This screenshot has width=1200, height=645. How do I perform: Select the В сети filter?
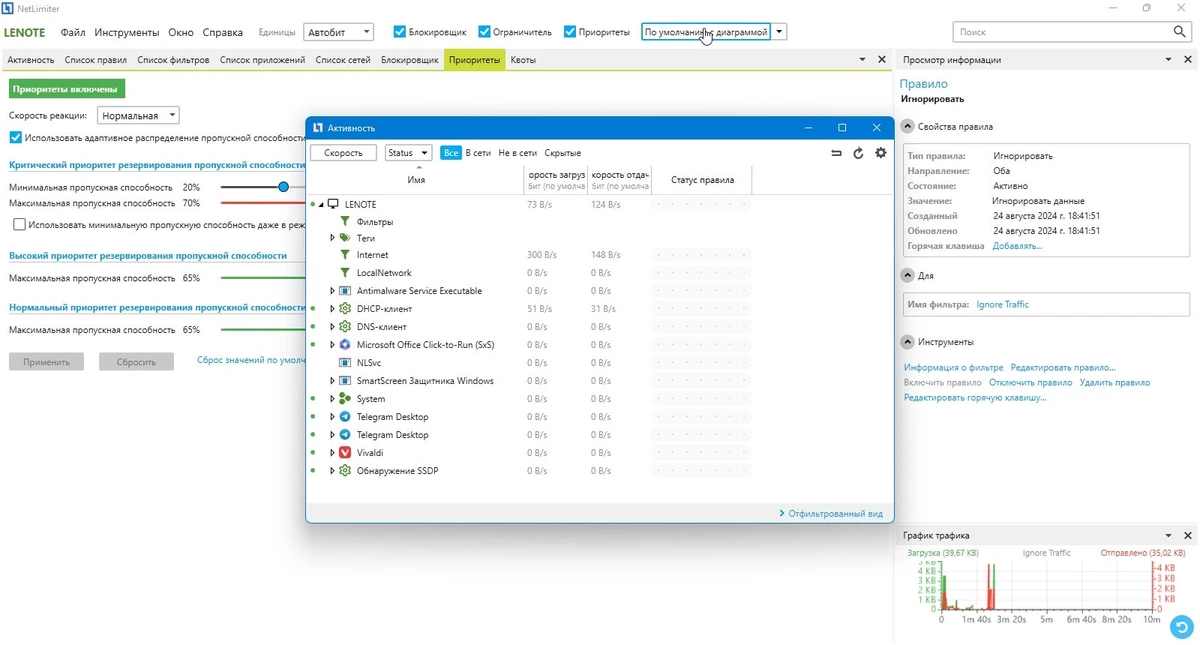pyautogui.click(x=478, y=153)
